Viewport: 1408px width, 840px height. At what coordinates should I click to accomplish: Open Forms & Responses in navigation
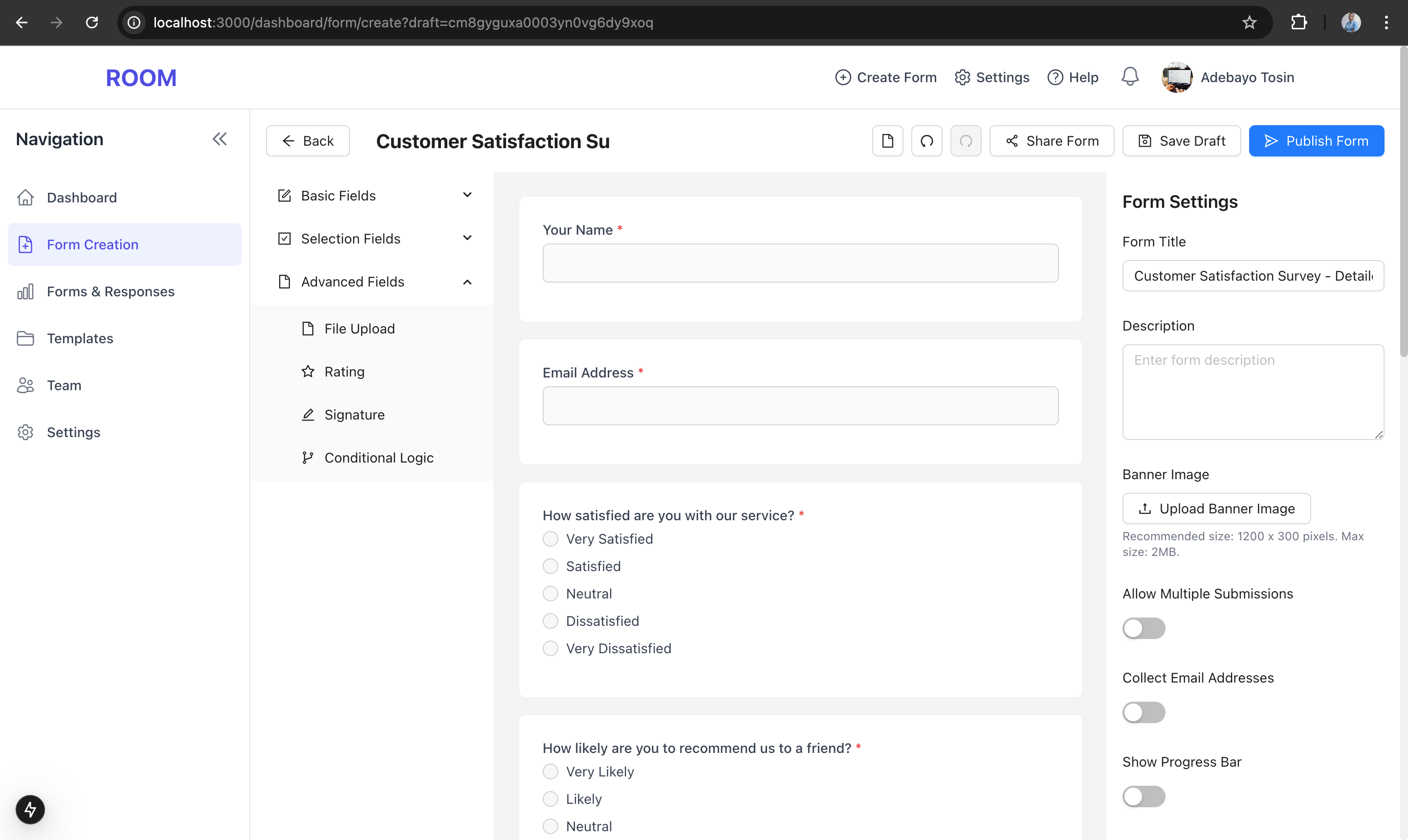pyautogui.click(x=125, y=291)
